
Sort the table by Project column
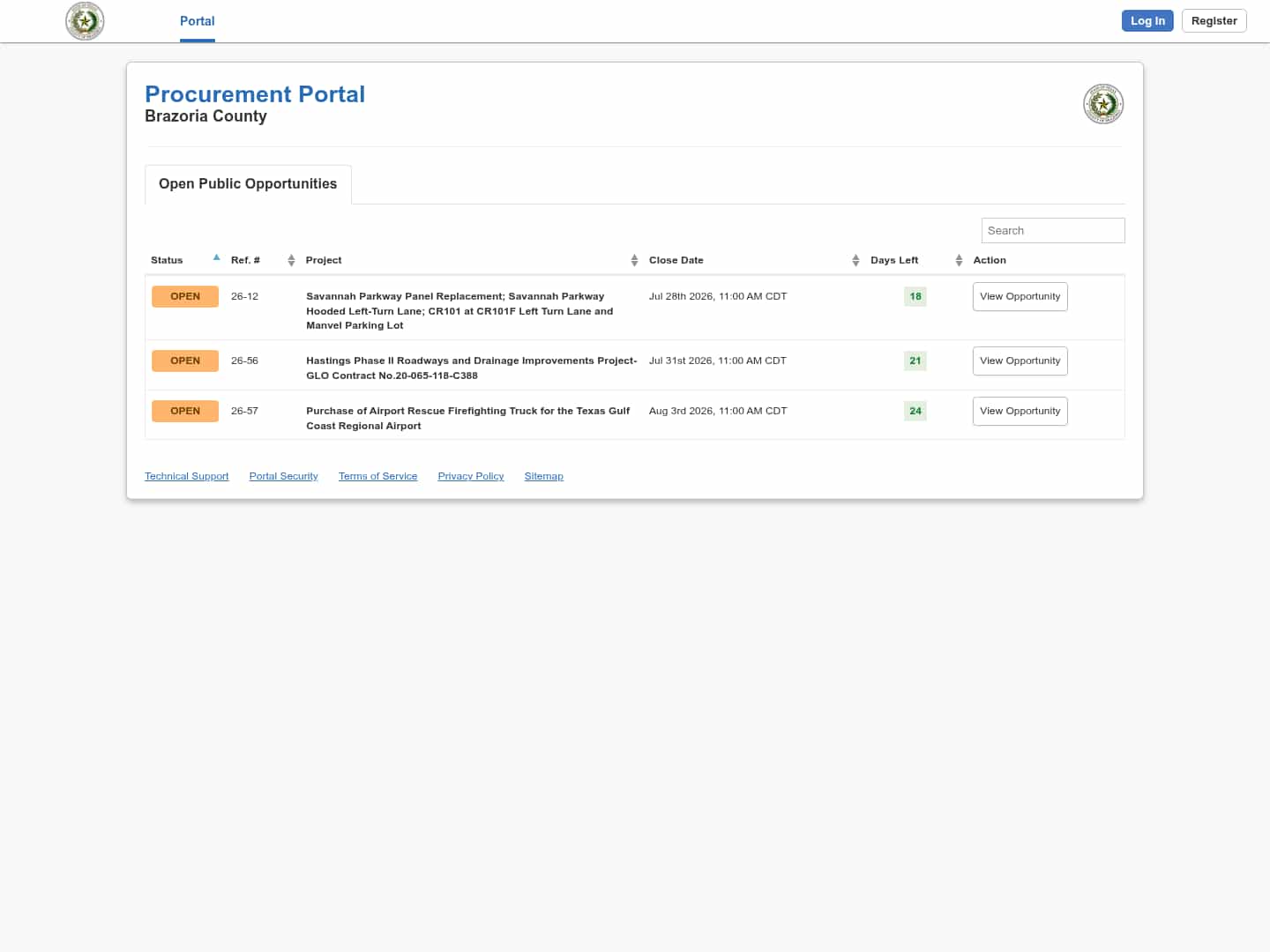pyautogui.click(x=634, y=260)
